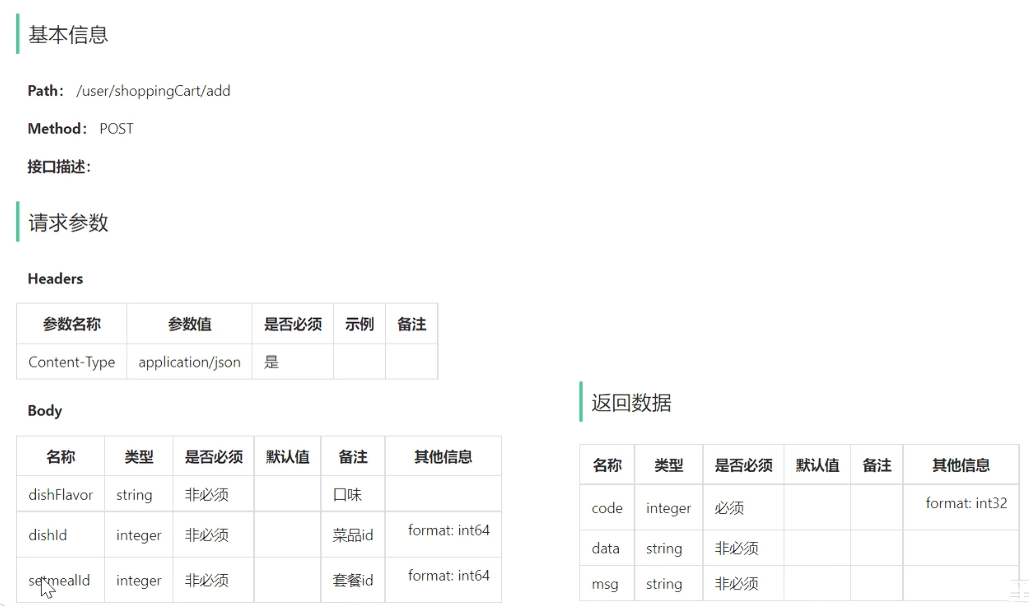This screenshot has width=1029, height=606.
Task: Click the msg field in return data
Action: 604,583
